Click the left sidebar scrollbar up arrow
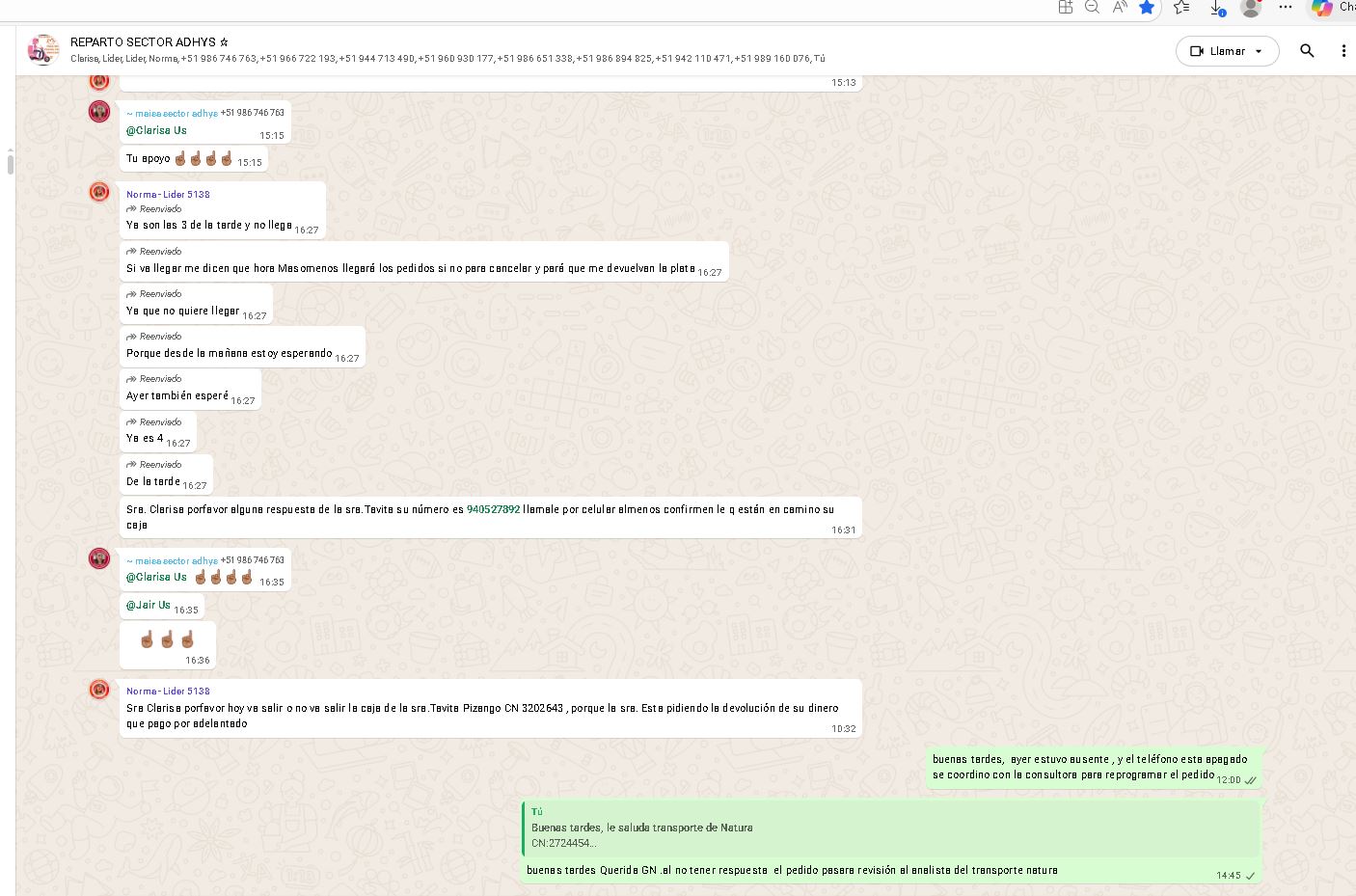Screen dimensions: 1356x896 coord(10,150)
